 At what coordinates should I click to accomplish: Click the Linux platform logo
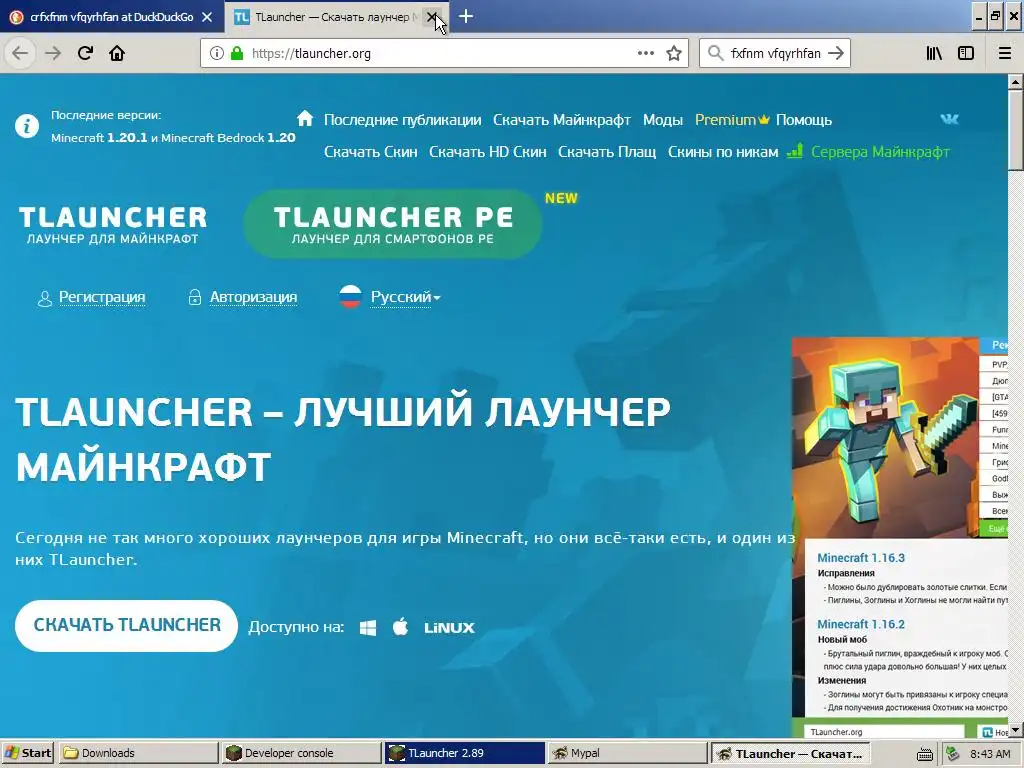point(449,628)
